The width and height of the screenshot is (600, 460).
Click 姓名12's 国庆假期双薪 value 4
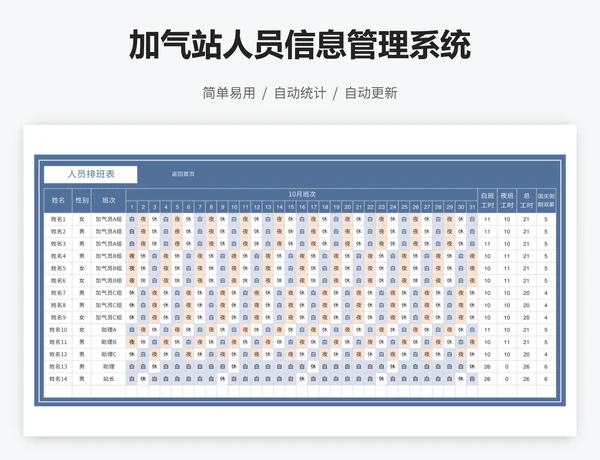click(546, 354)
